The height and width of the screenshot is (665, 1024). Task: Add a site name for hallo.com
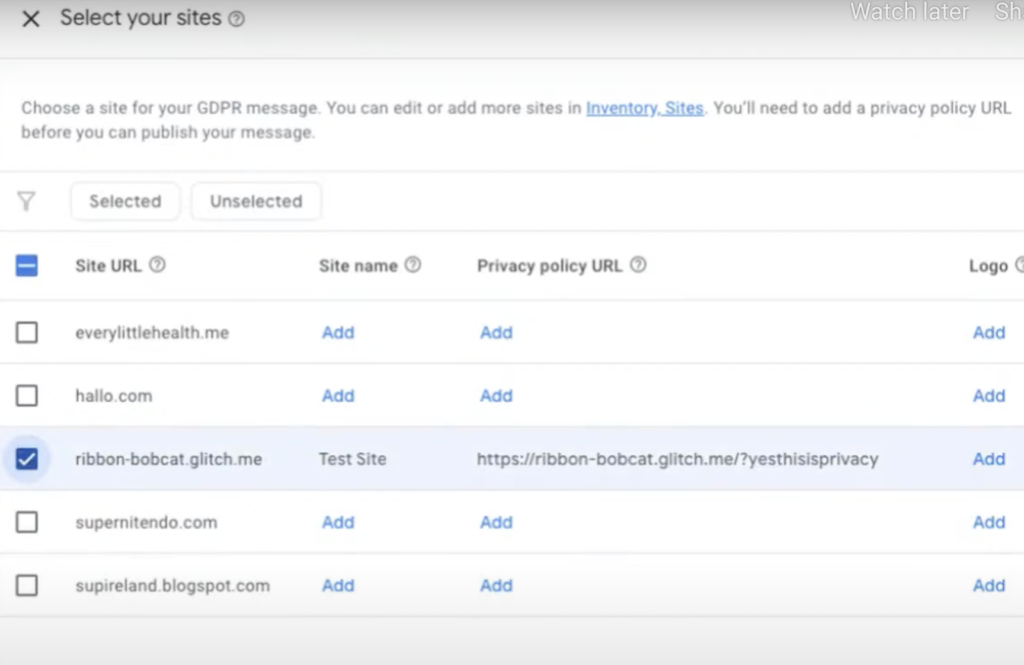point(337,396)
